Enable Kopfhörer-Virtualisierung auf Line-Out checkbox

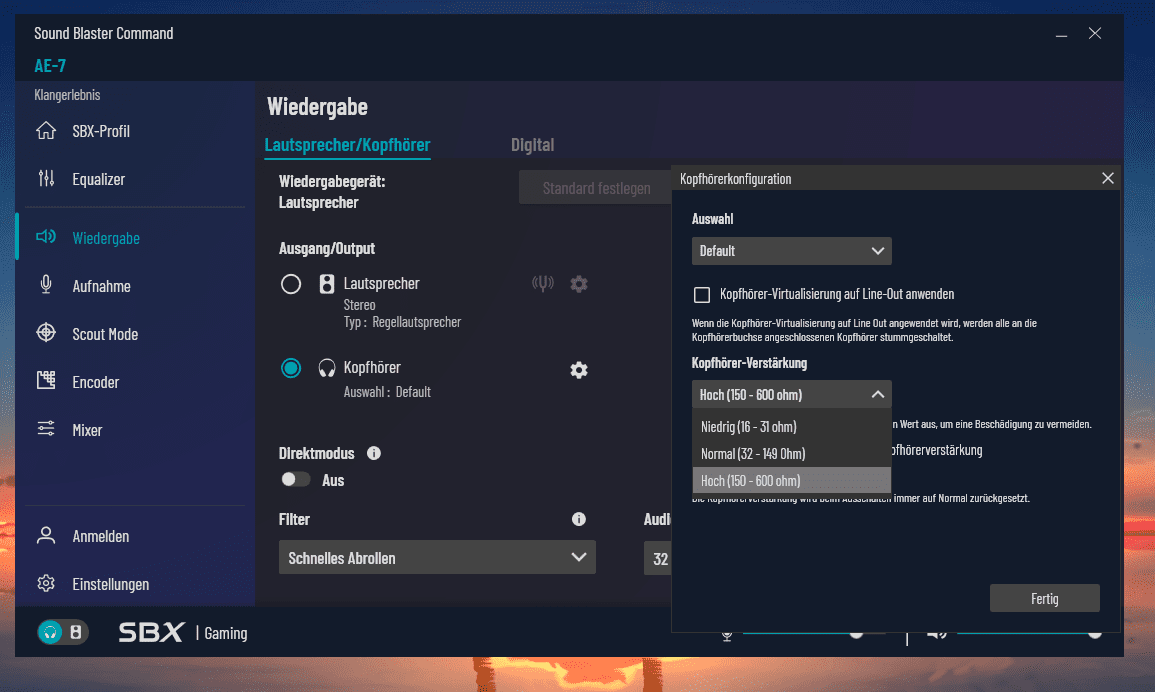click(x=702, y=295)
